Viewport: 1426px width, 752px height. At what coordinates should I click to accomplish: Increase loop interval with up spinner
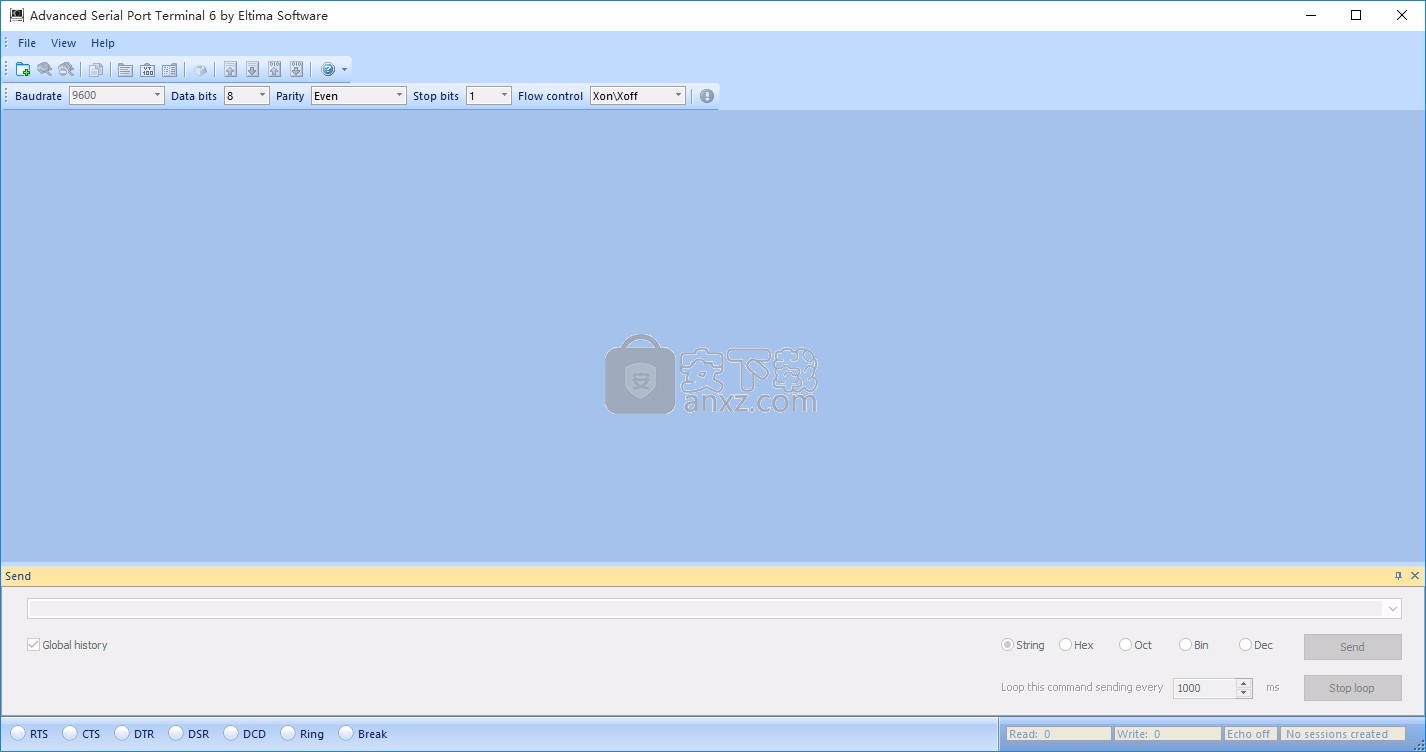(x=1244, y=683)
